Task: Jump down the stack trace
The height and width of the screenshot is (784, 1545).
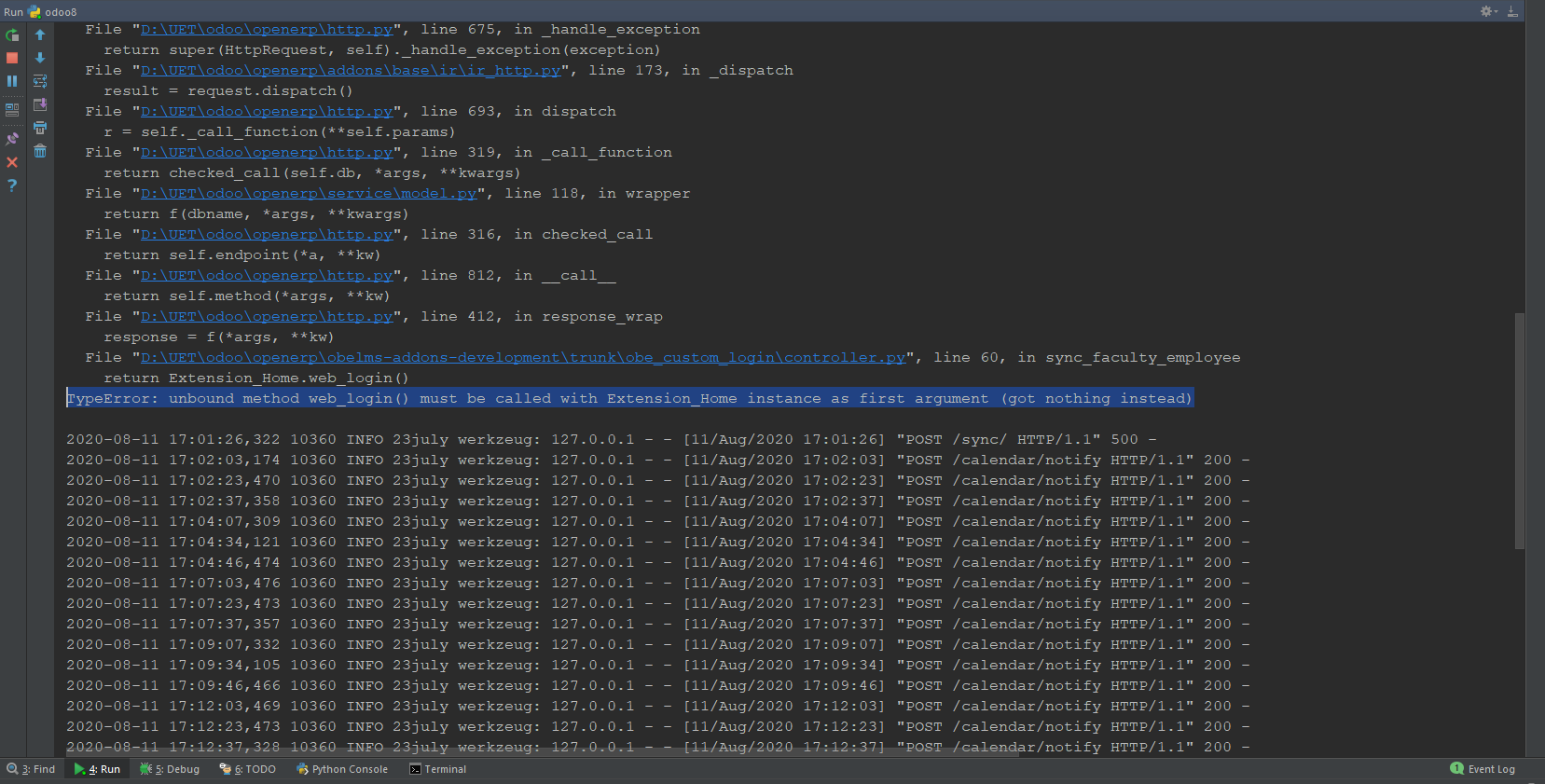Action: tap(40, 58)
